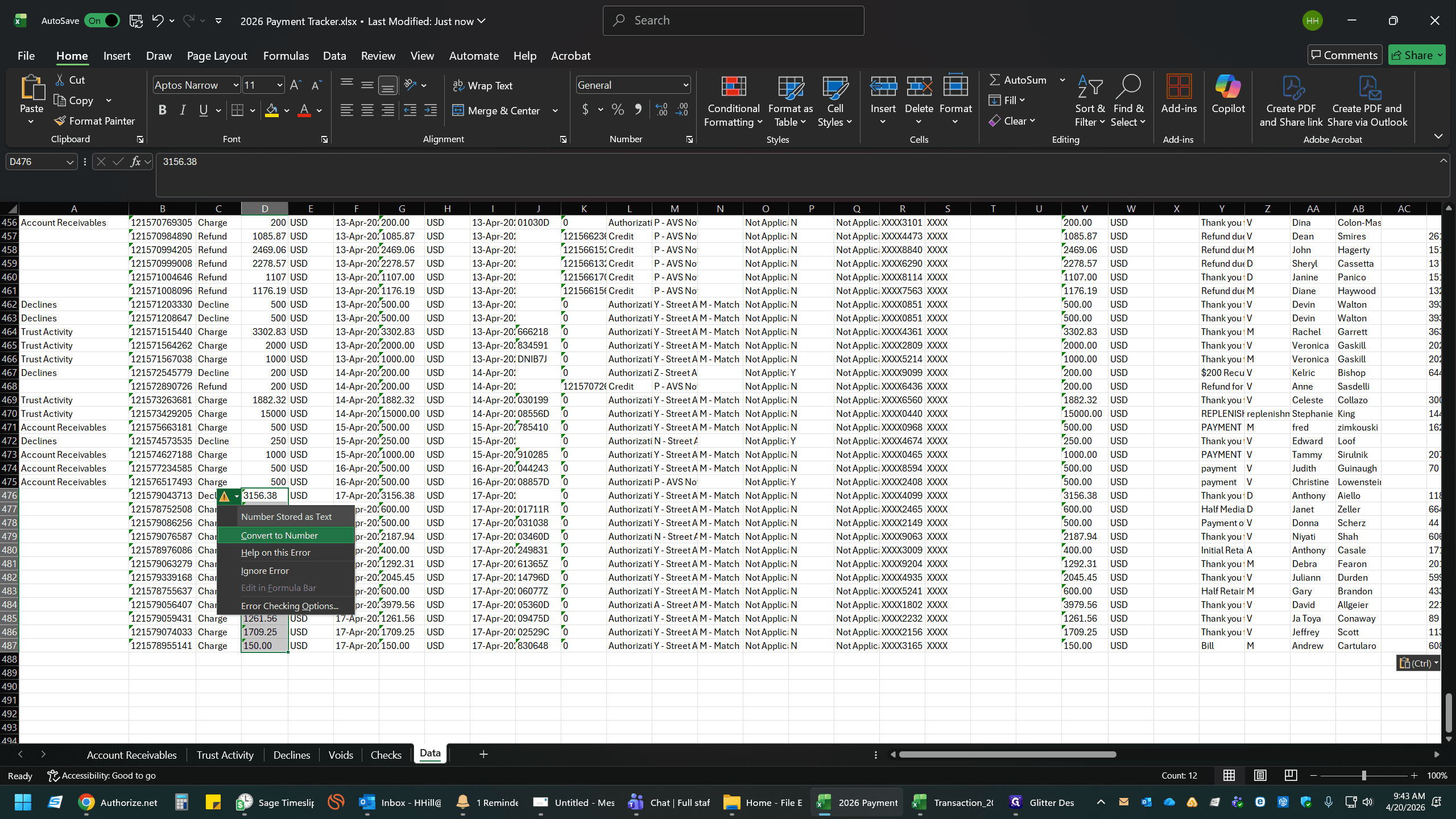Click the Insert Function fx icon
This screenshot has height=819, width=1456.
[135, 162]
